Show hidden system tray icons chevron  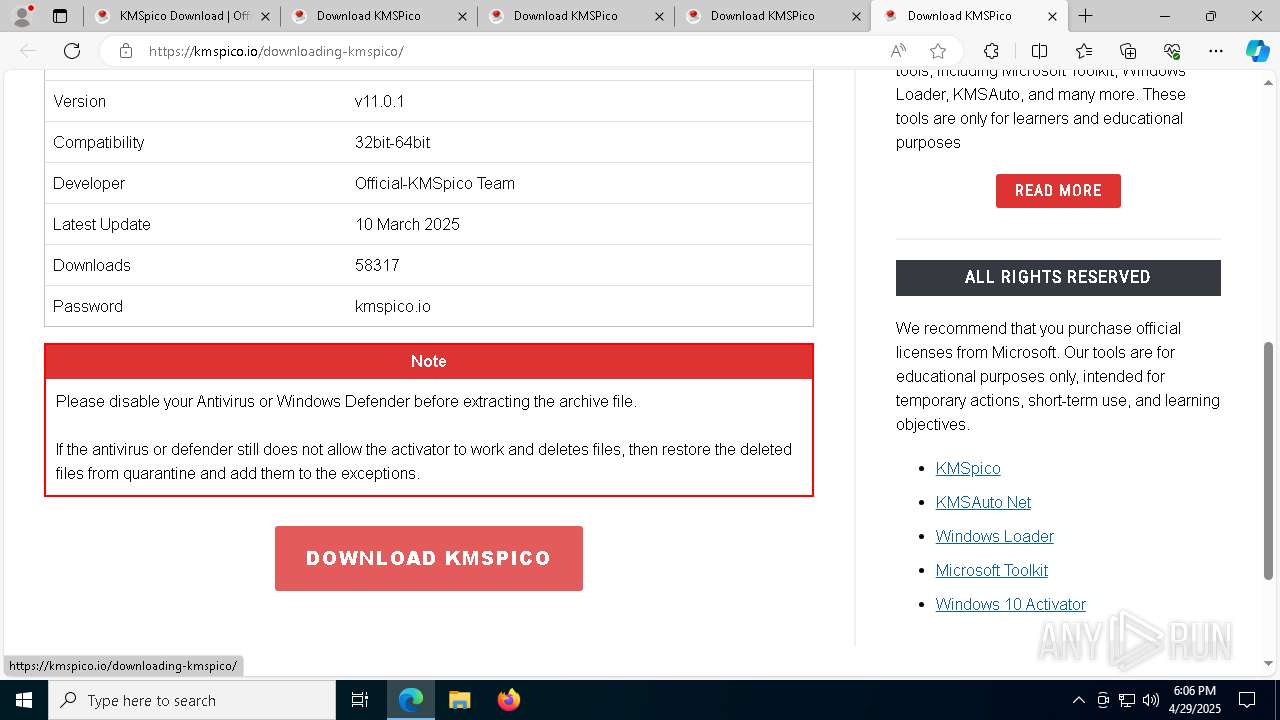[1078, 700]
